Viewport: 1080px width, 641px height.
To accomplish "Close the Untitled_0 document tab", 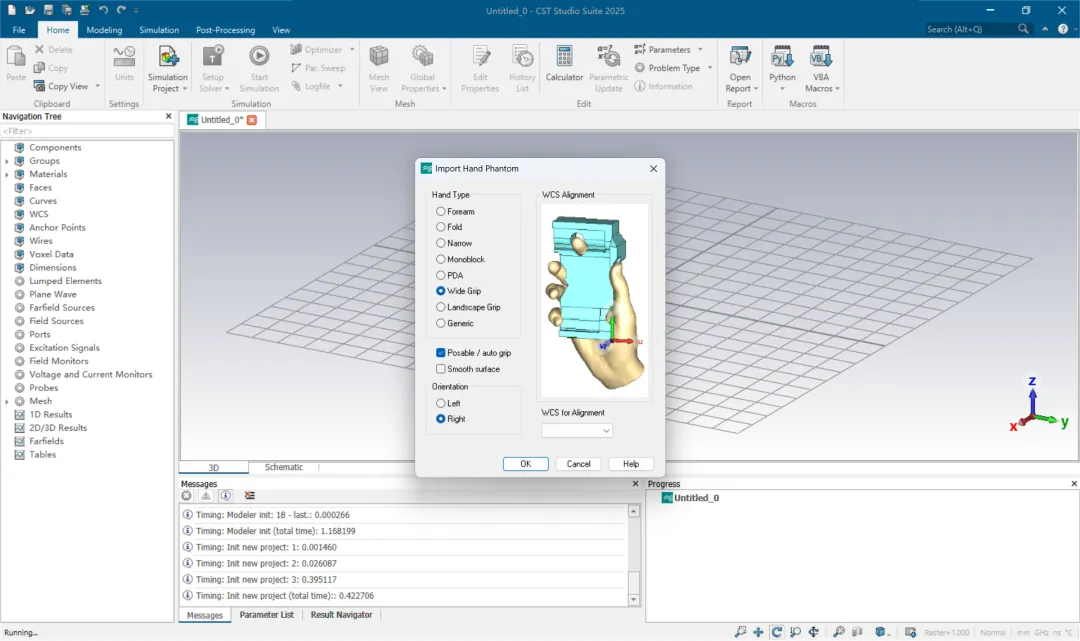I will 252,120.
